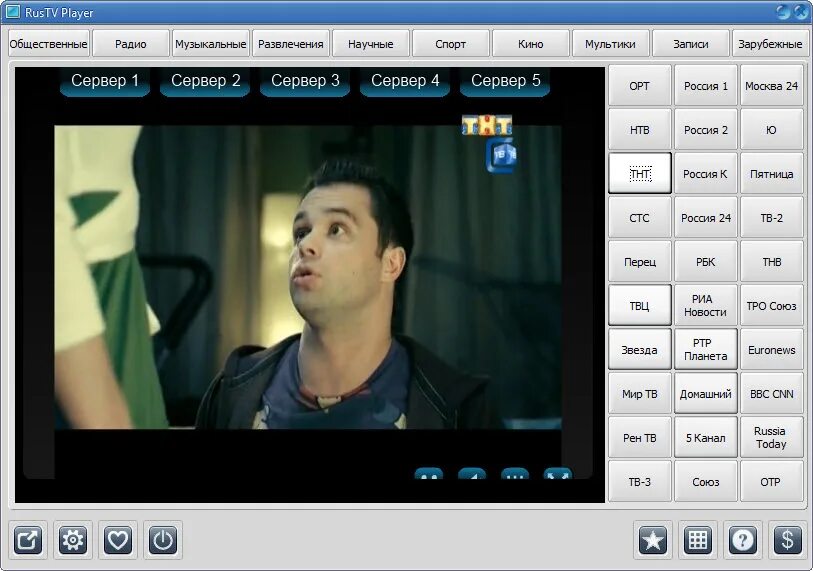Tune to Россия 1 channel
This screenshot has height=571, width=813.
706,86
